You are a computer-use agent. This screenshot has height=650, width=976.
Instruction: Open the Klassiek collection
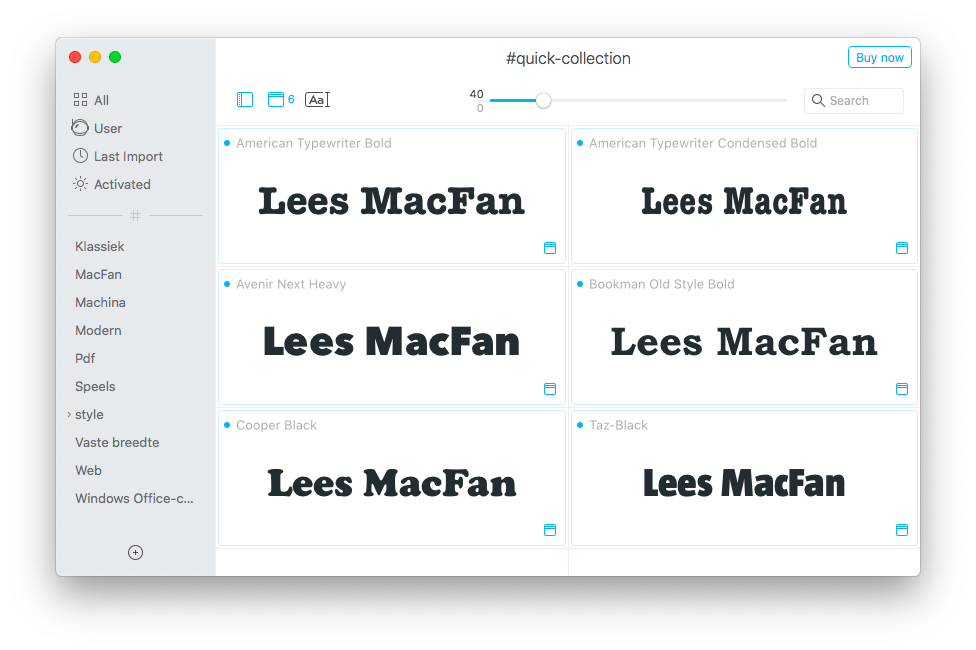100,247
